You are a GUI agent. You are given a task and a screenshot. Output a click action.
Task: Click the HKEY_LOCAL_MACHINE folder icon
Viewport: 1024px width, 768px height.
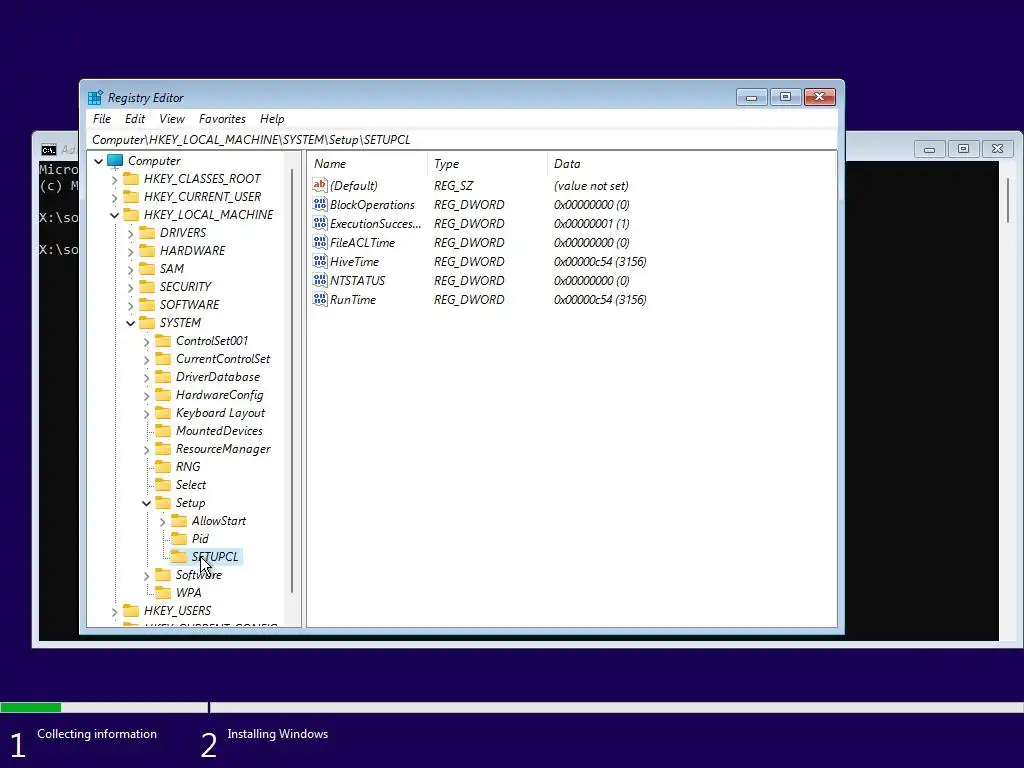[131, 215]
